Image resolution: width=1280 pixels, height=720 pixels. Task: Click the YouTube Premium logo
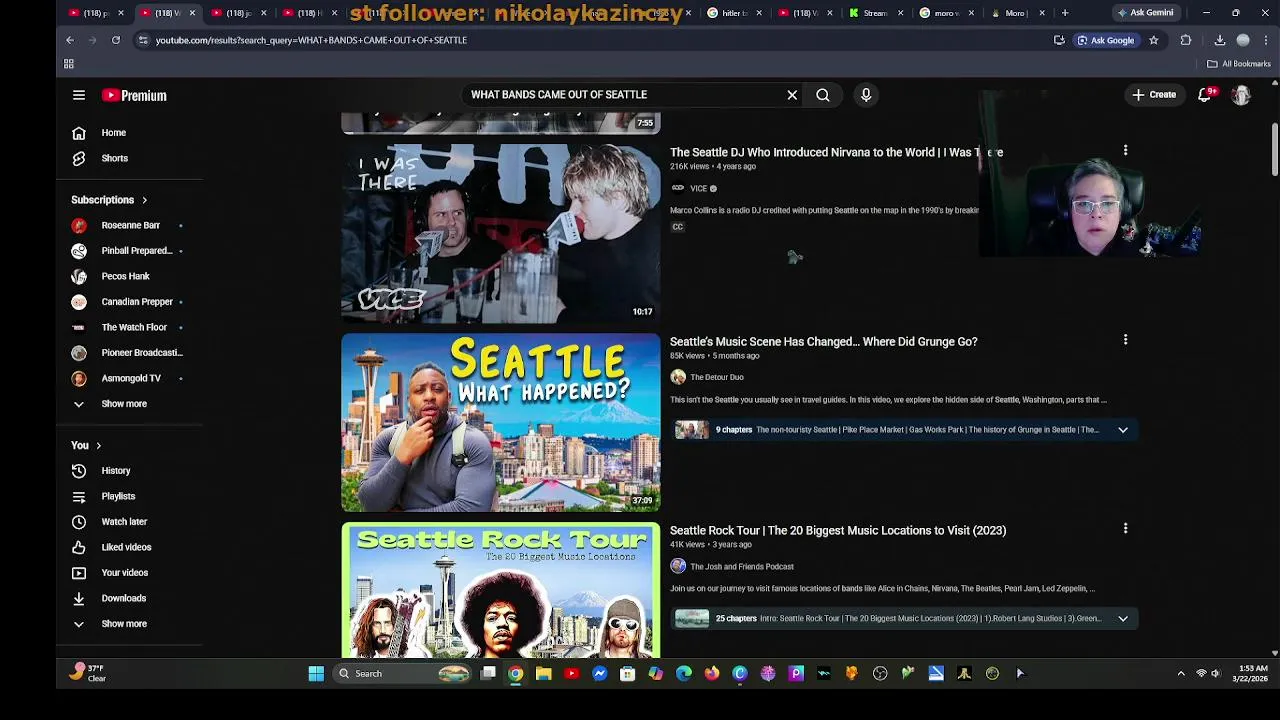(x=134, y=95)
